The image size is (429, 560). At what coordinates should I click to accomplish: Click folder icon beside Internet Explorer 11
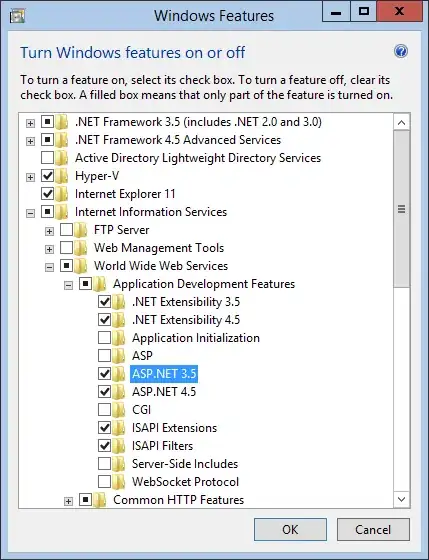tap(63, 194)
